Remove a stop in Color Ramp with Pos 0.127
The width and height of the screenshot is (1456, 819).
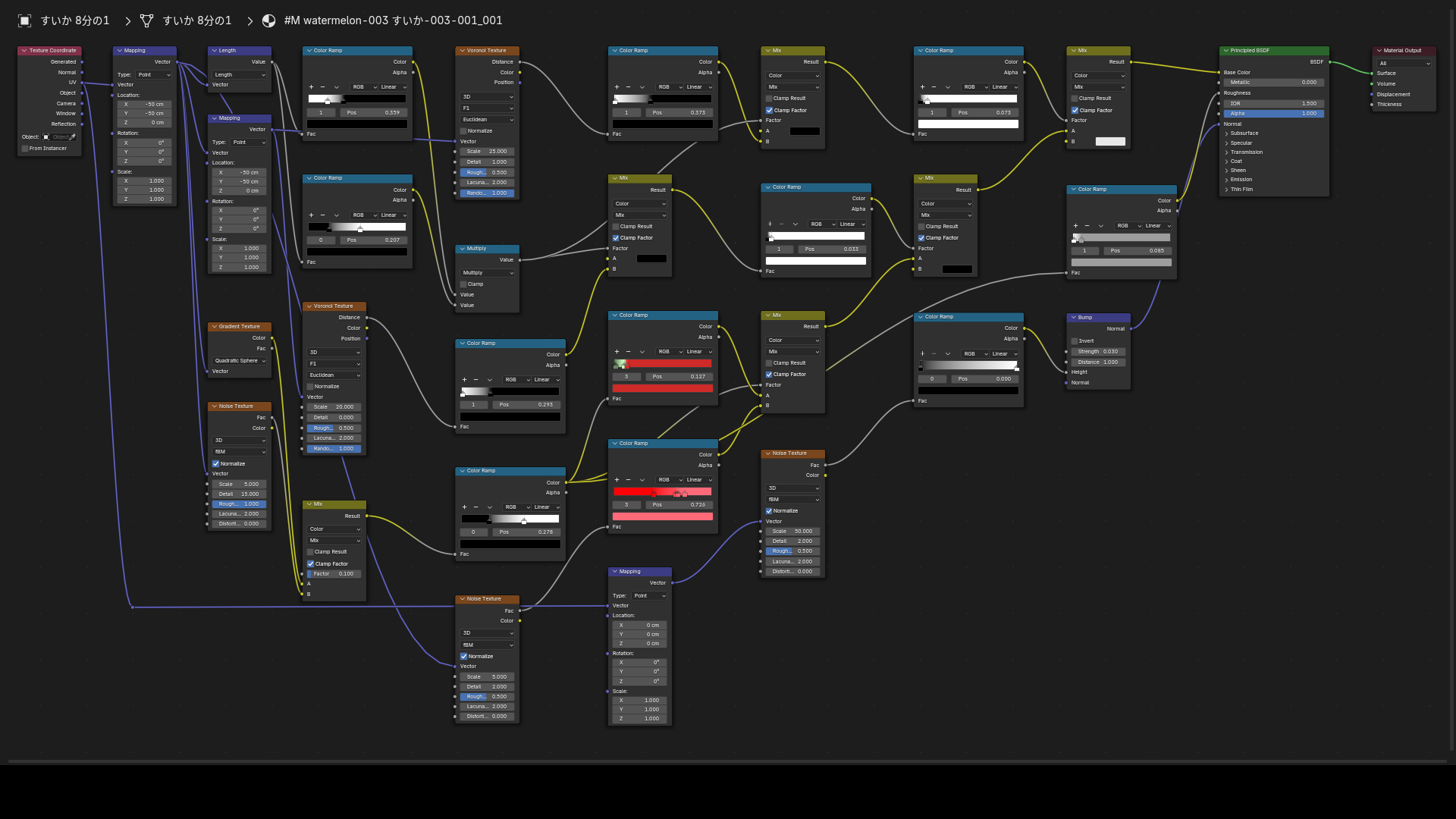(x=628, y=352)
